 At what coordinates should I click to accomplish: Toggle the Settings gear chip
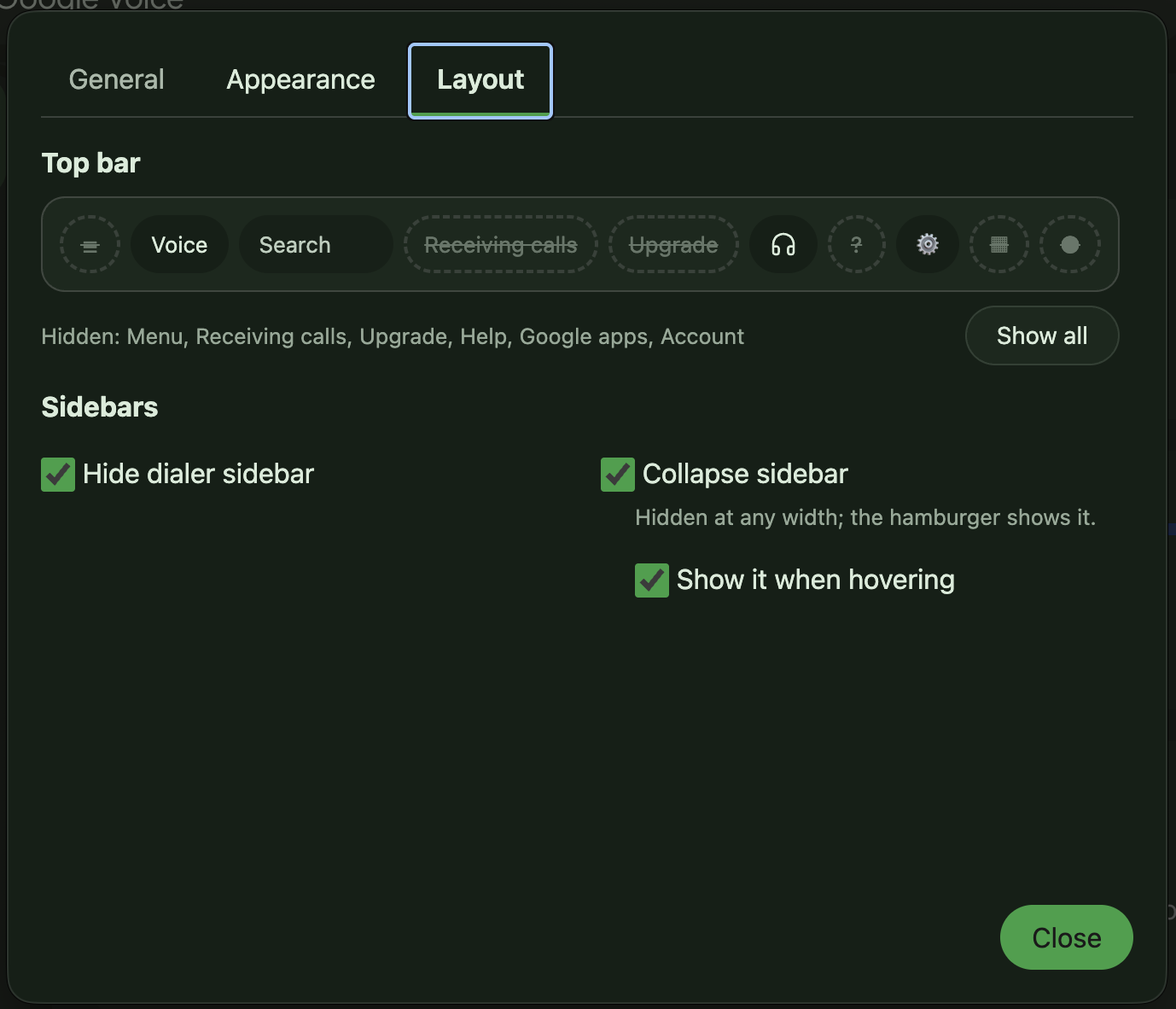(928, 245)
